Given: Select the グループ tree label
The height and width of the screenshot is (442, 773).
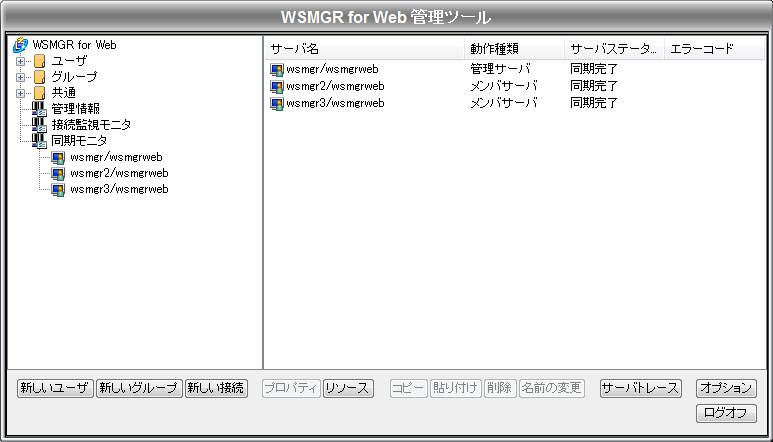Looking at the screenshot, I should tap(74, 77).
